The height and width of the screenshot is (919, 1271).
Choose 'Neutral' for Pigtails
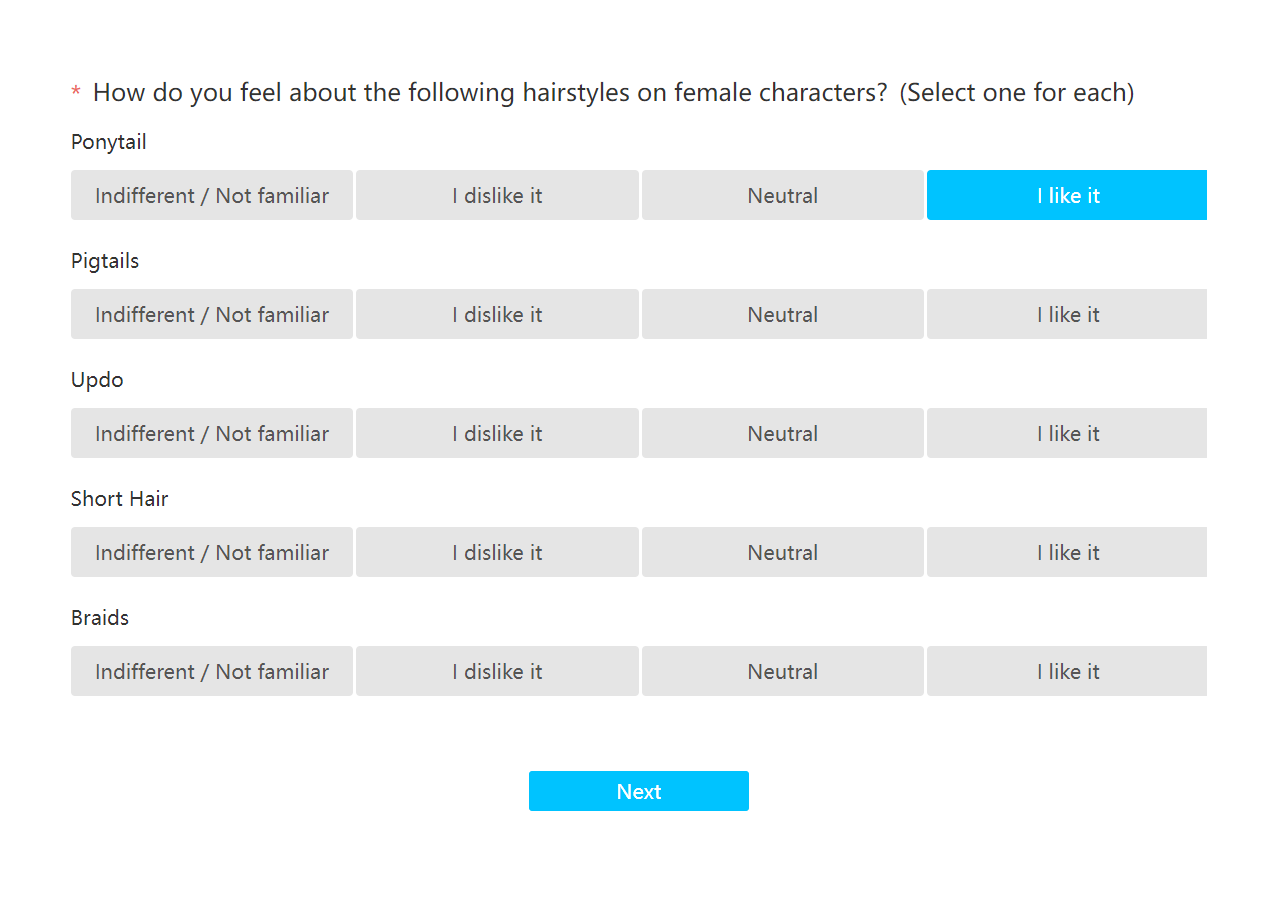click(783, 314)
